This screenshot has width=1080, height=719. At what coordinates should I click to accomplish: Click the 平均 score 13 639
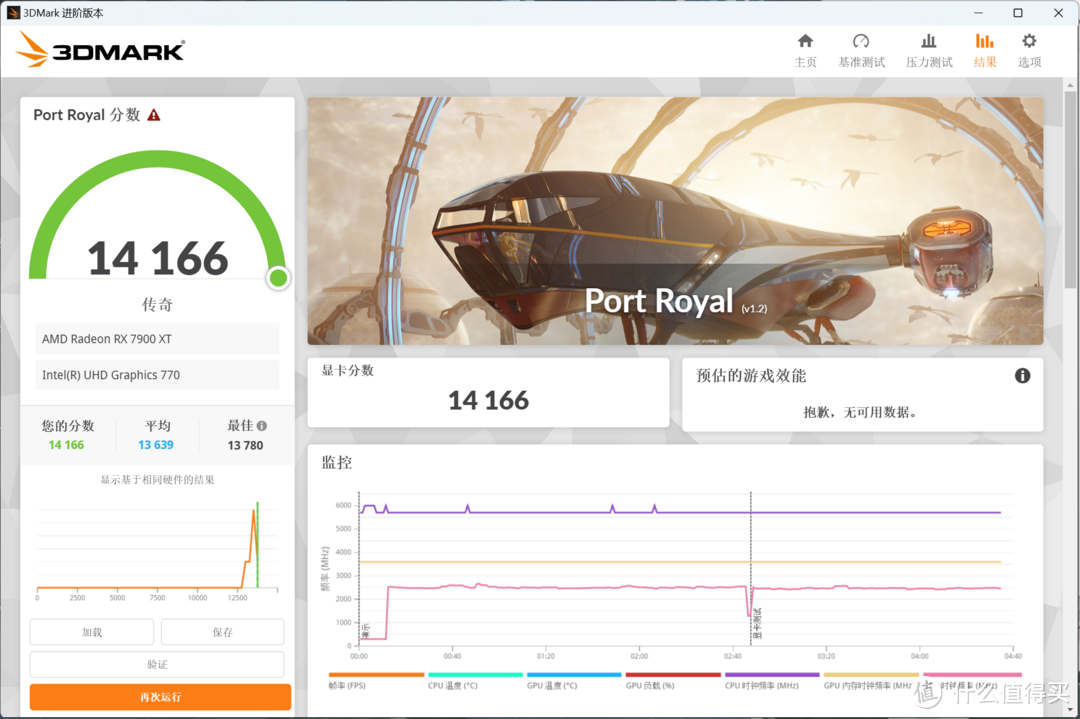156,445
